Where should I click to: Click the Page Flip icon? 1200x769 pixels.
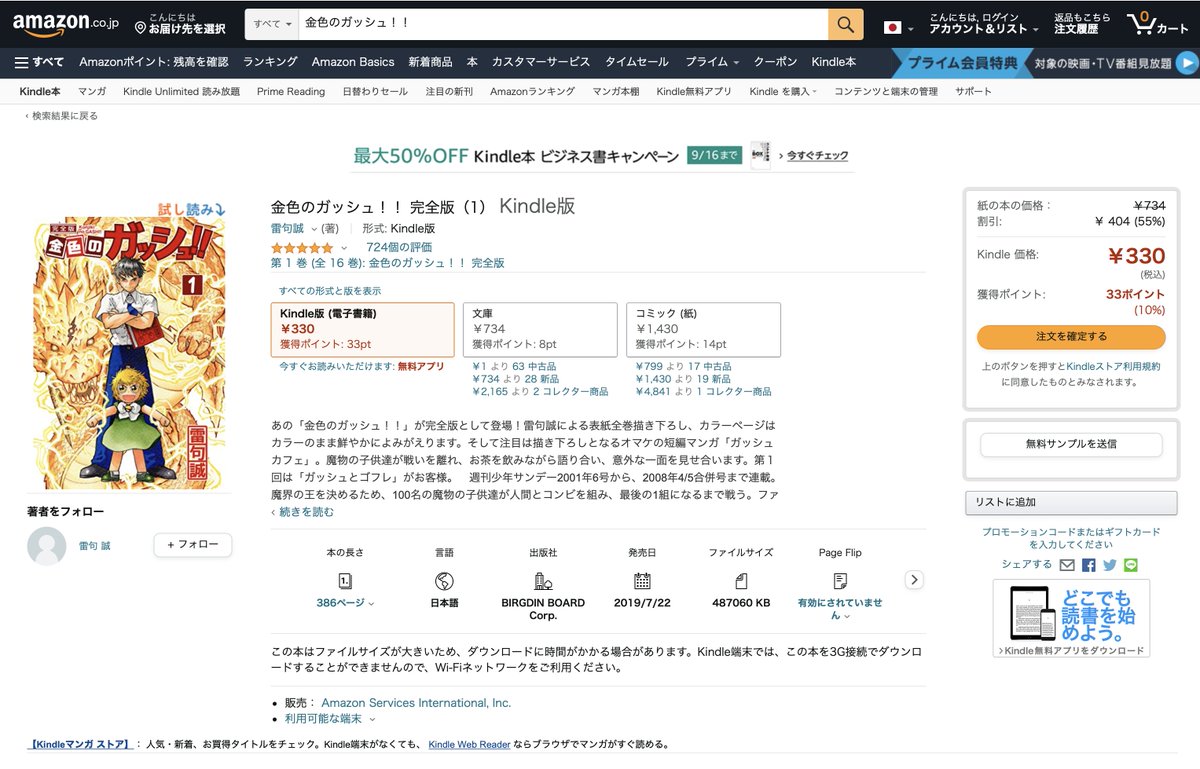(x=840, y=581)
